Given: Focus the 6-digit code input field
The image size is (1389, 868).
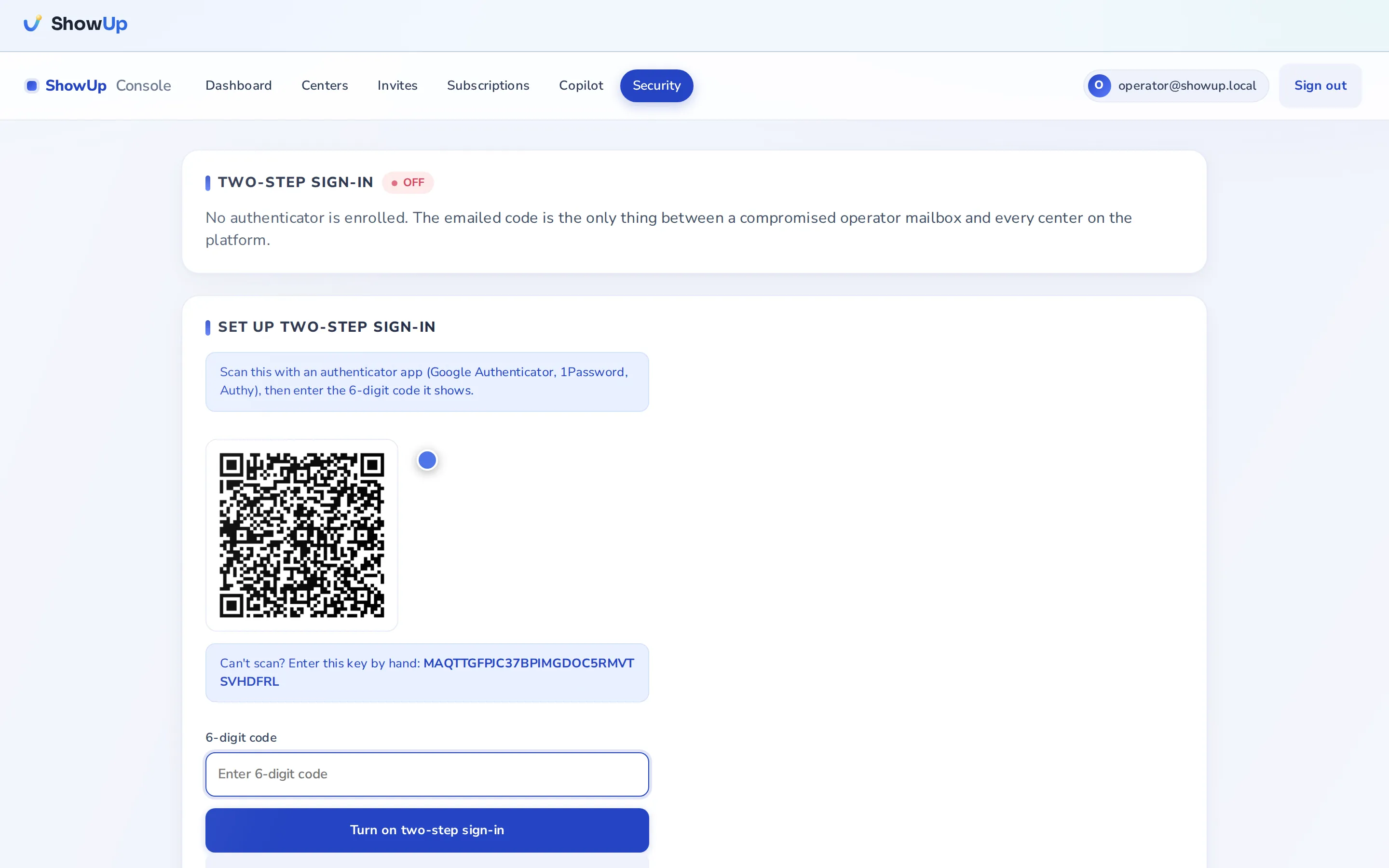Looking at the screenshot, I should pyautogui.click(x=427, y=774).
